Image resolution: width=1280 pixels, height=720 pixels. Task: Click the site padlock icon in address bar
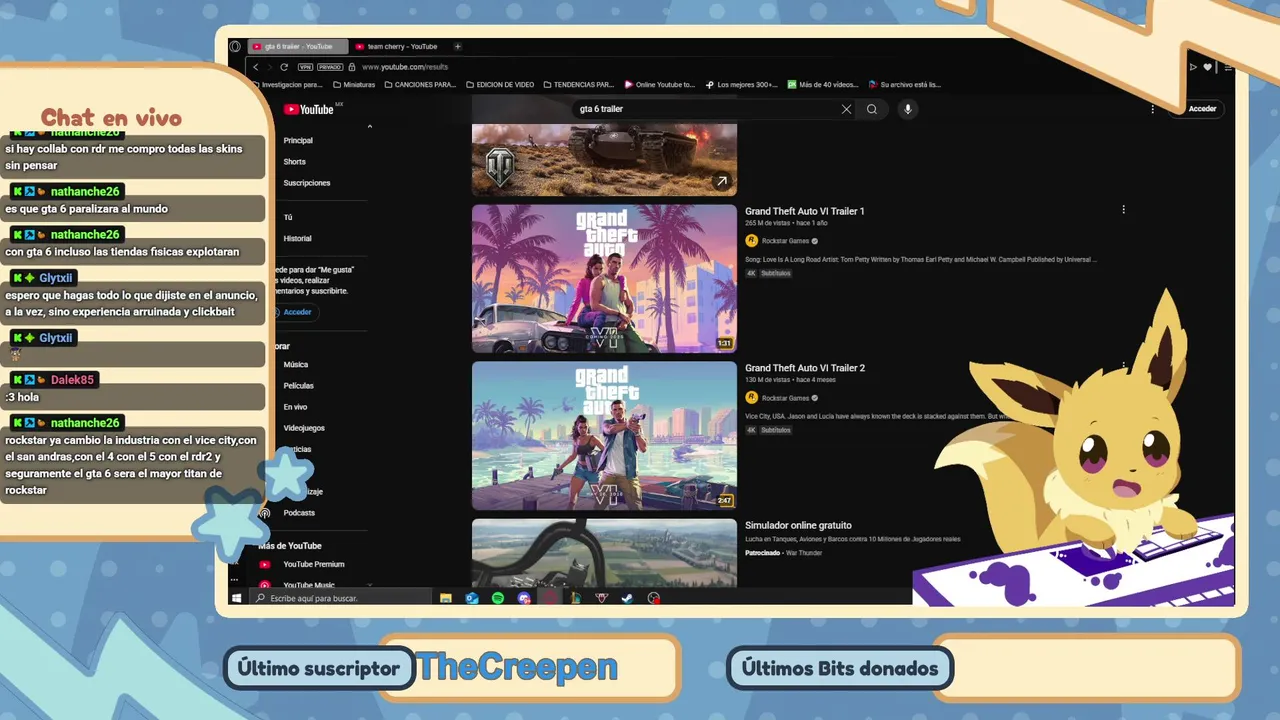pyautogui.click(x=352, y=67)
